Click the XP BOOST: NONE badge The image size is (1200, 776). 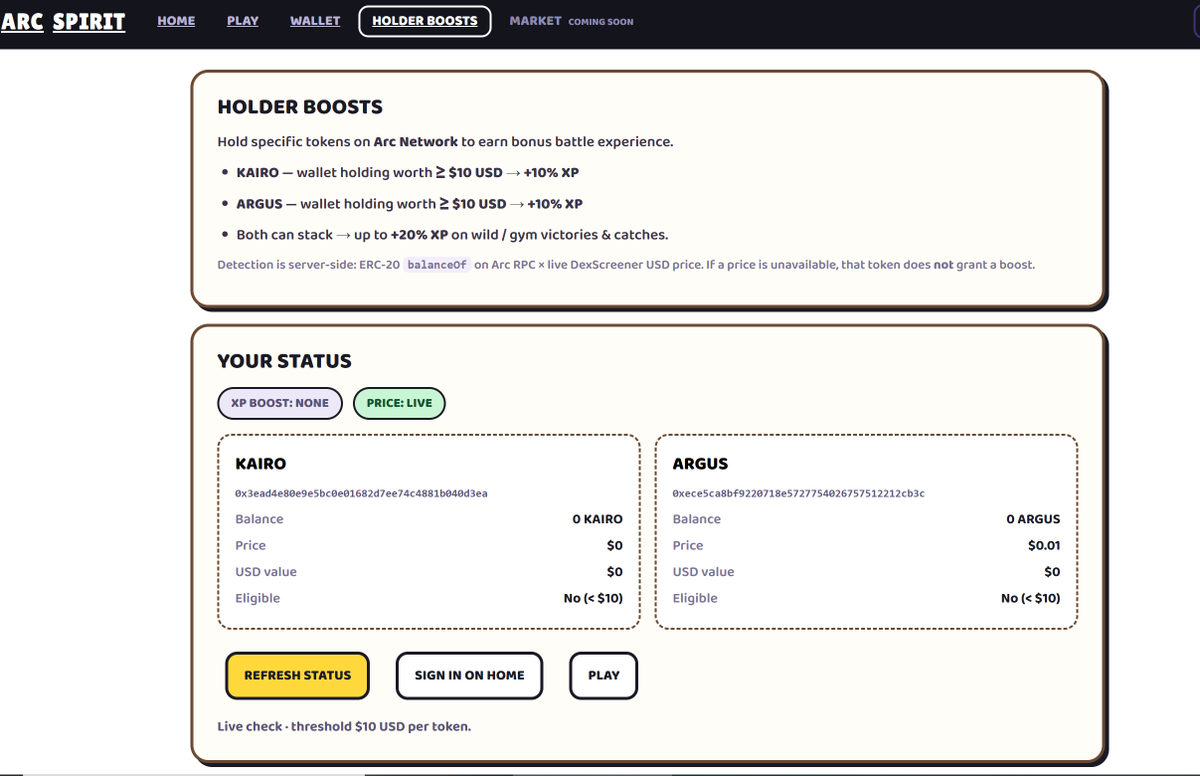coord(280,403)
